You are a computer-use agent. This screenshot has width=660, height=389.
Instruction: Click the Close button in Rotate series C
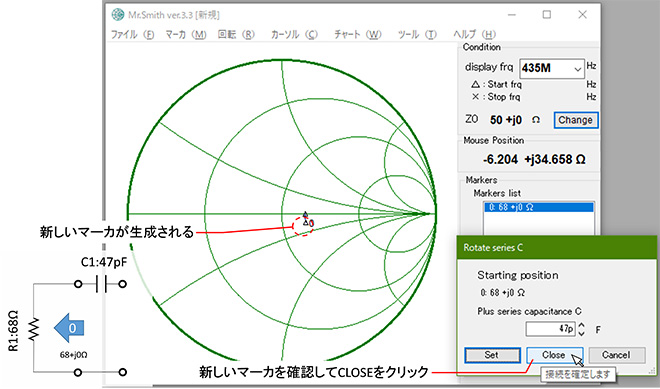pos(555,355)
